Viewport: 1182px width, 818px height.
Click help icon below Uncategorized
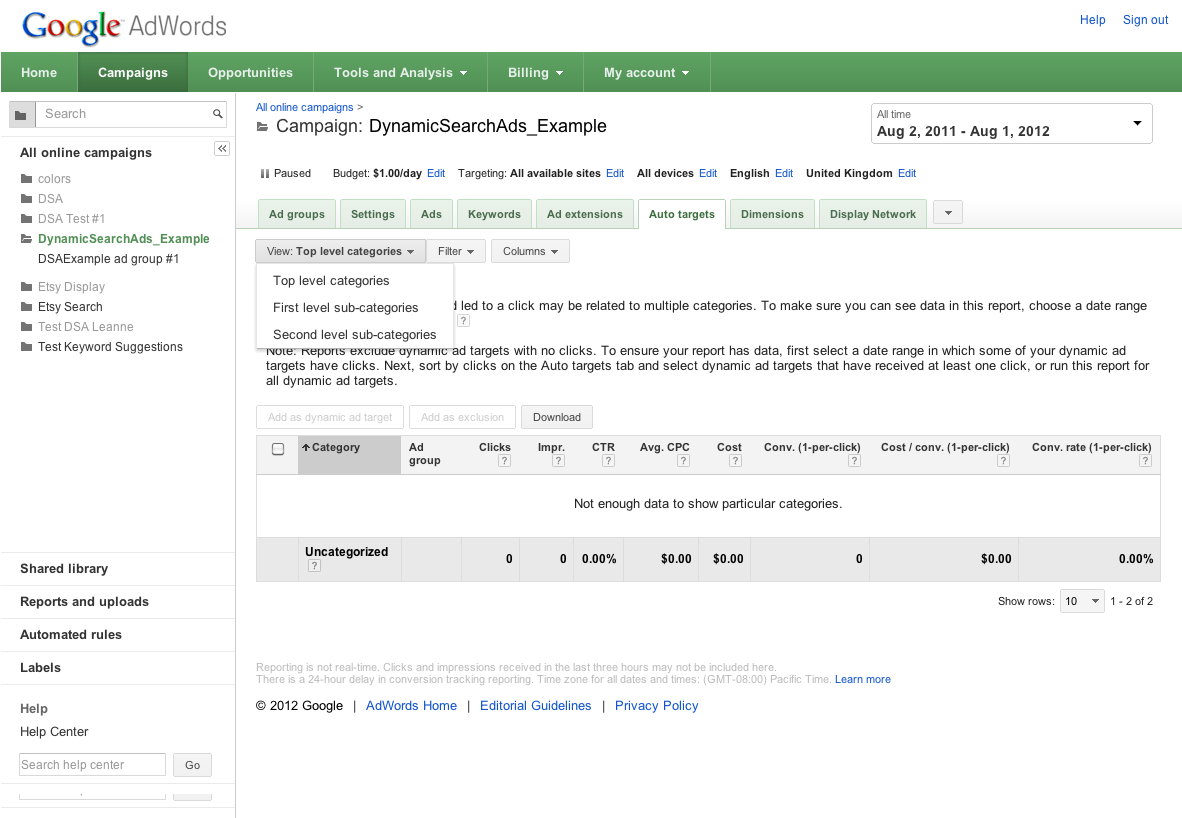click(x=314, y=565)
